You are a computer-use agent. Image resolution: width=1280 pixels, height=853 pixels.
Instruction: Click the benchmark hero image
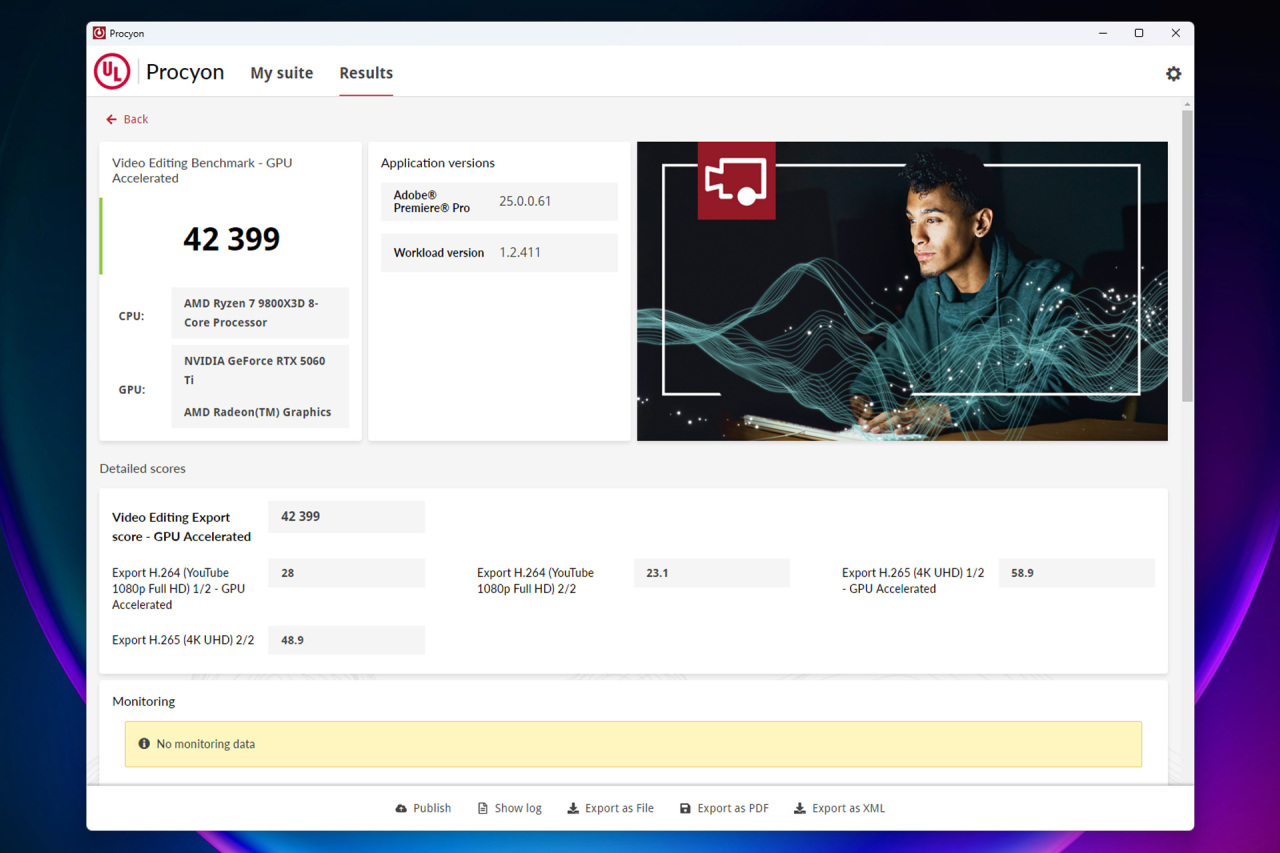click(902, 291)
